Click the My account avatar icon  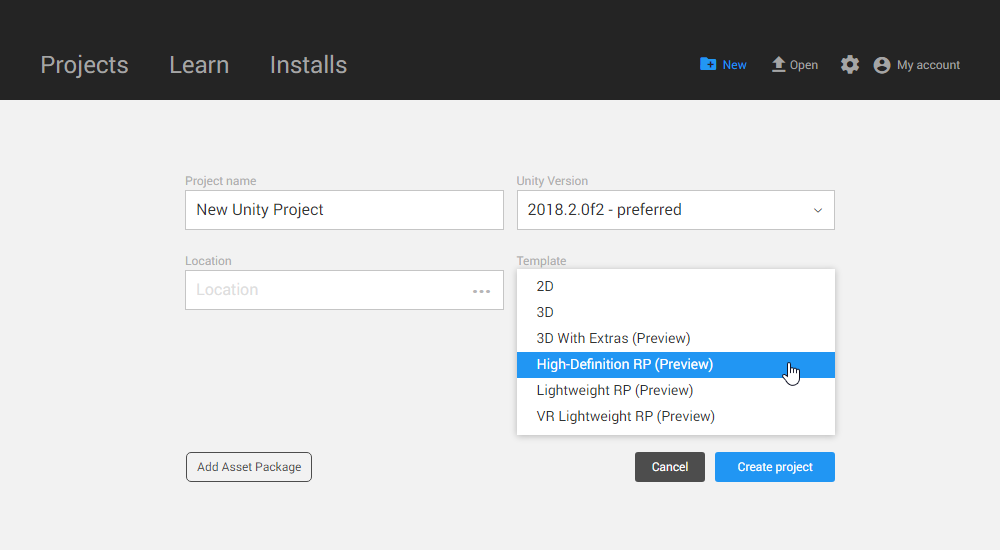882,65
